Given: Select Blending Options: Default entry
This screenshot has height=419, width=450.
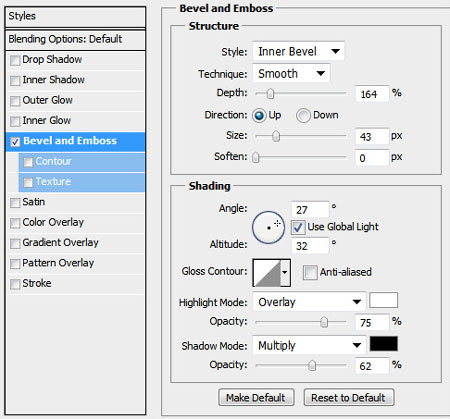Looking at the screenshot, I should click(x=75, y=39).
